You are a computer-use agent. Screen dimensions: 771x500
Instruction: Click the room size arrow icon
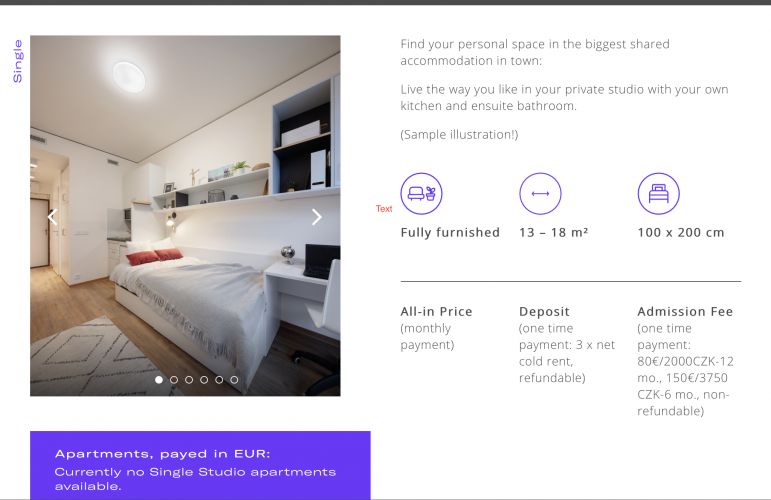point(540,193)
